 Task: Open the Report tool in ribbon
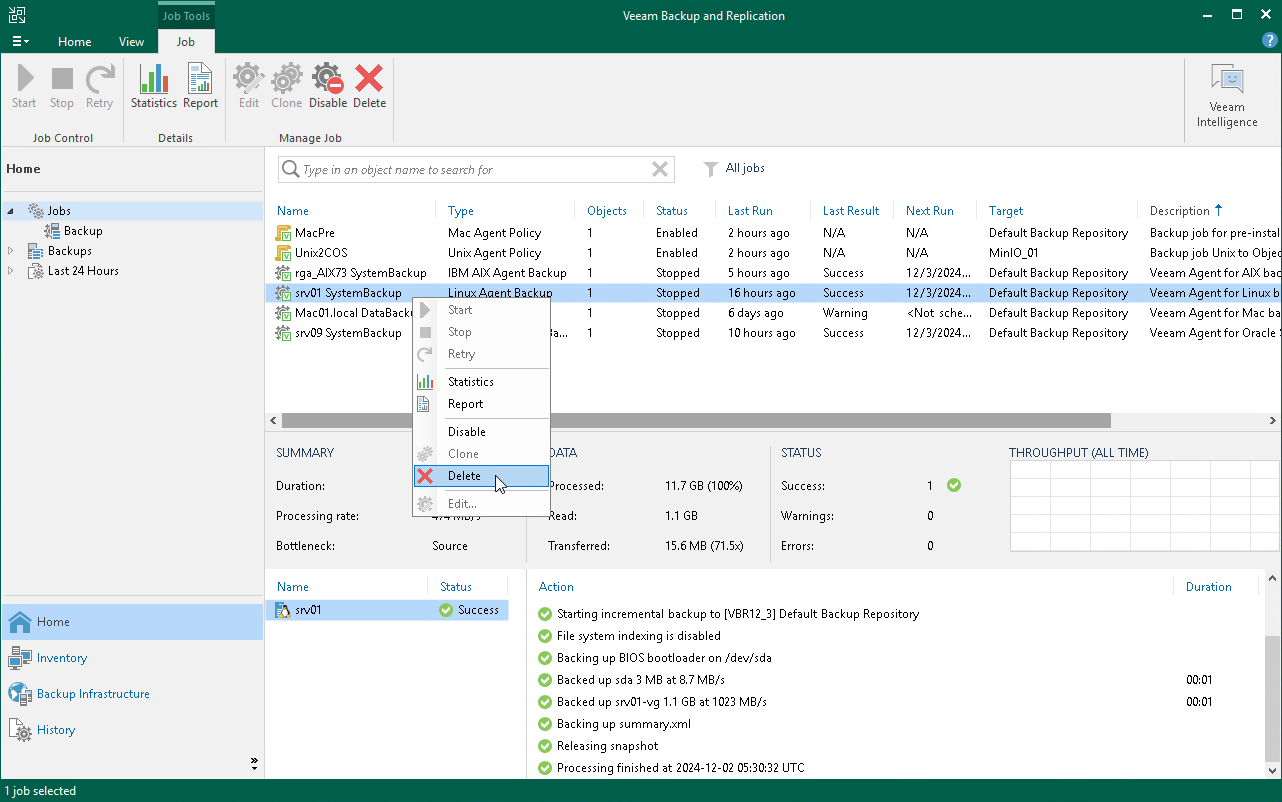200,86
